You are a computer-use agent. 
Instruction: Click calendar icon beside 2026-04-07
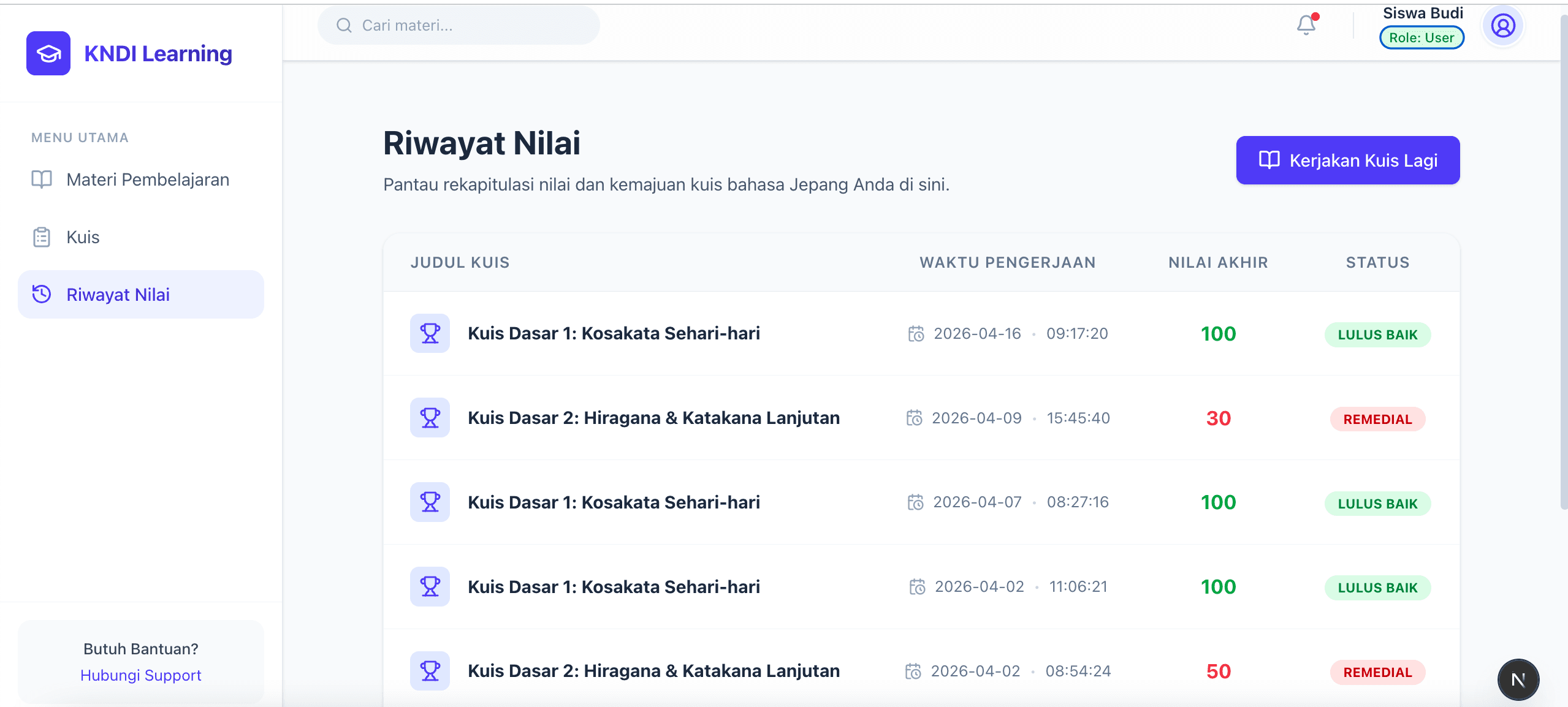click(915, 502)
